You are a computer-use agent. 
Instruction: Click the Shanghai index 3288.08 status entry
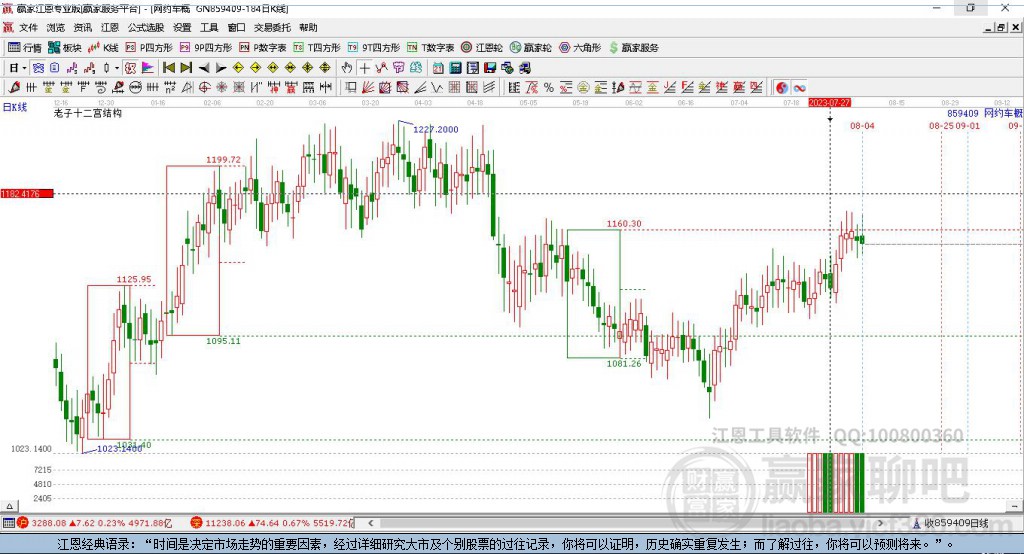pyautogui.click(x=94, y=523)
